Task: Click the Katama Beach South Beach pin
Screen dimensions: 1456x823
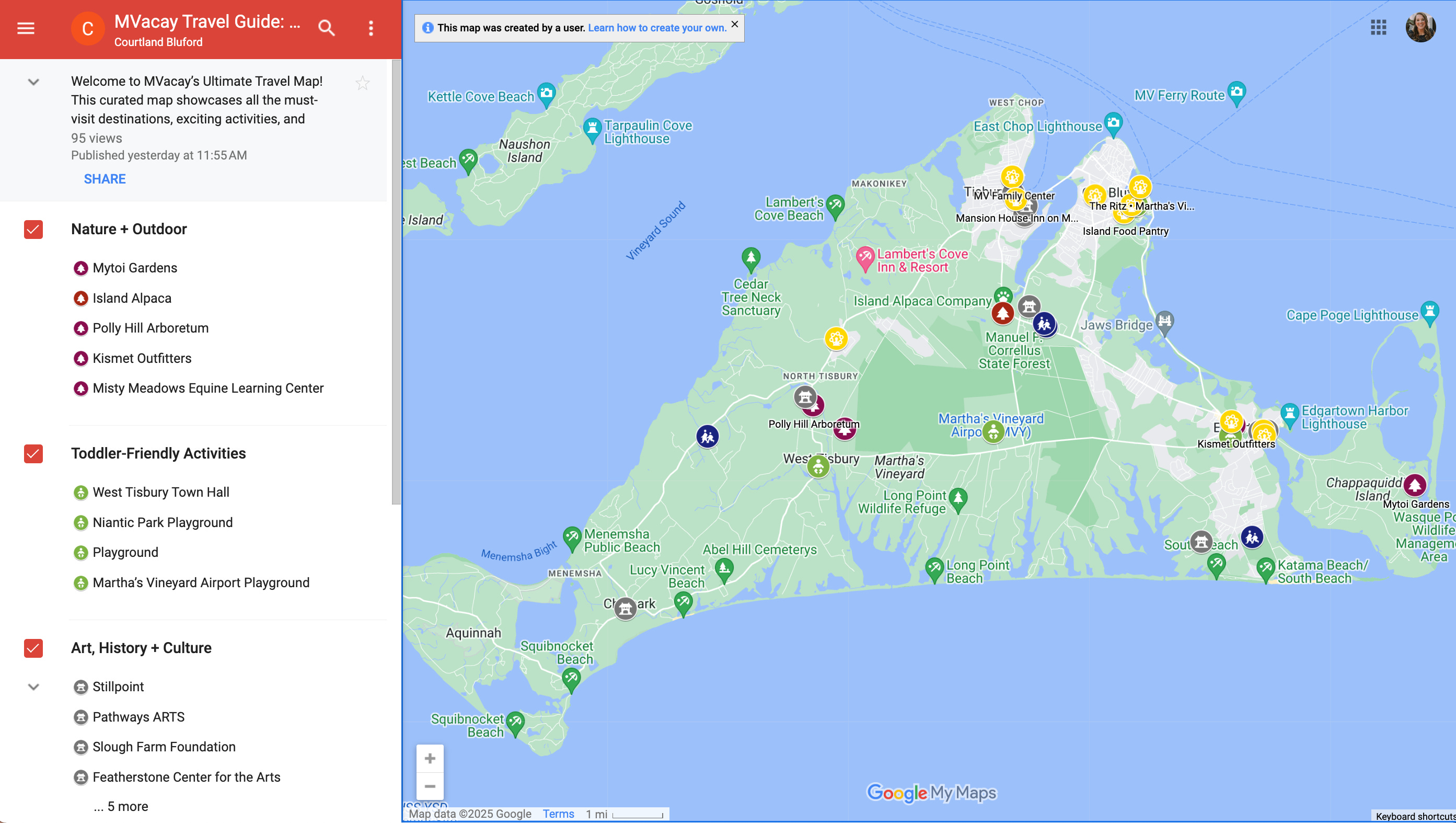Action: (1266, 568)
